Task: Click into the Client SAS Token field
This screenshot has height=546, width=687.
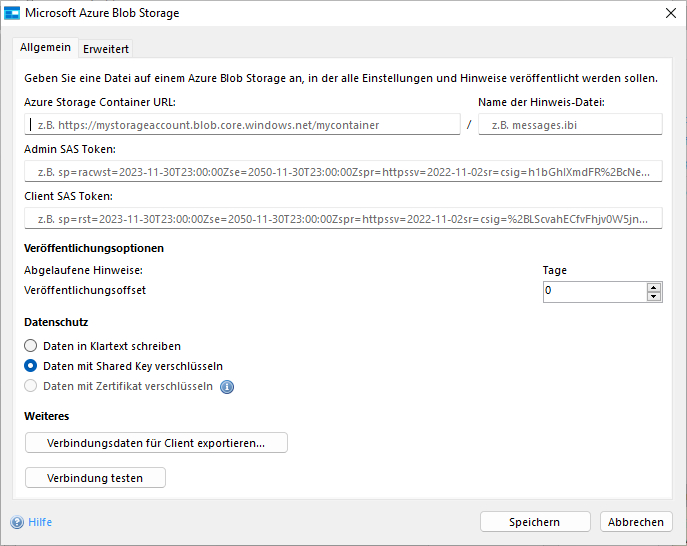Action: pos(343,218)
